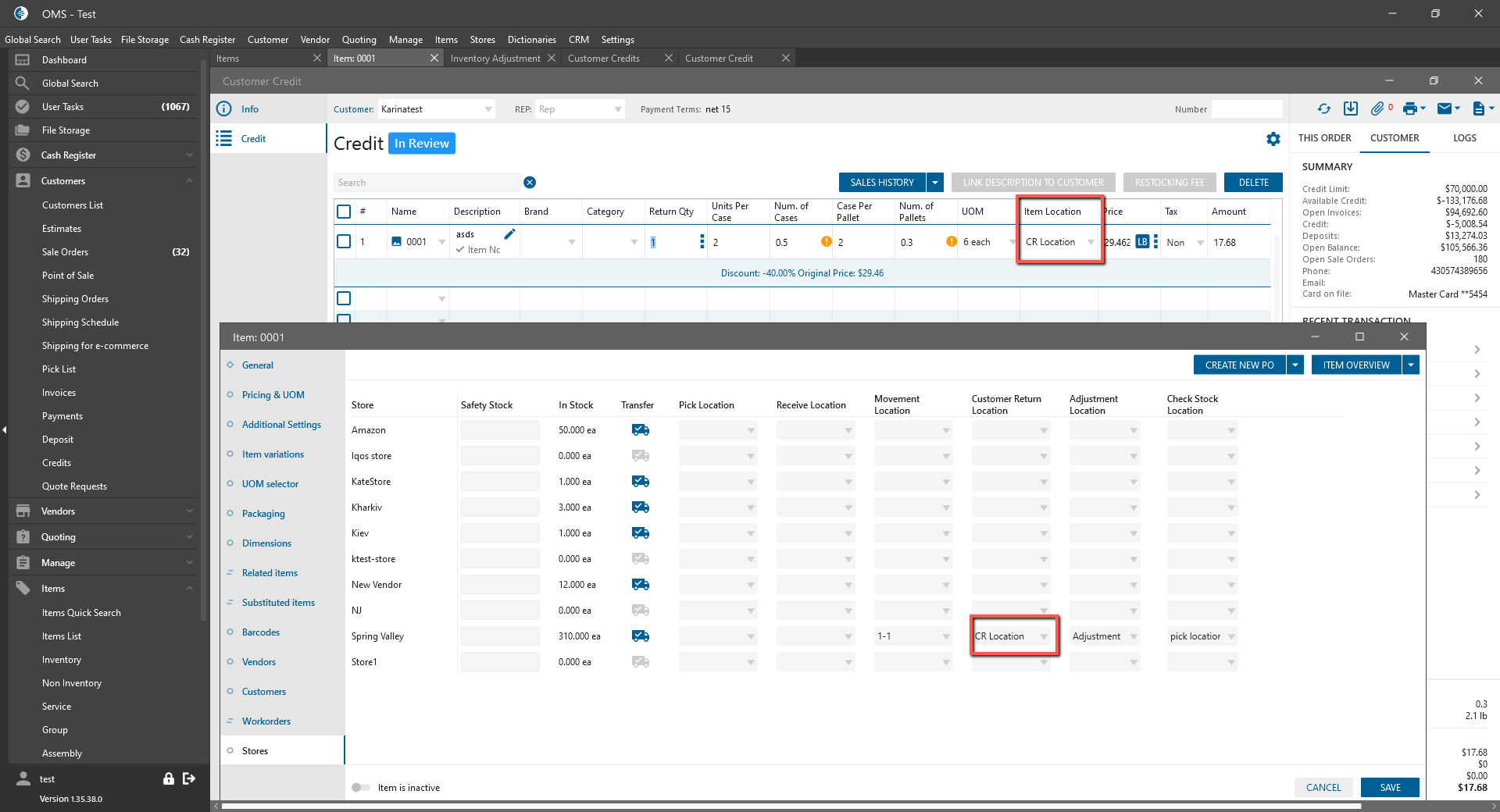Click the CREATE NEW PO button
This screenshot has width=1500, height=812.
tap(1239, 365)
